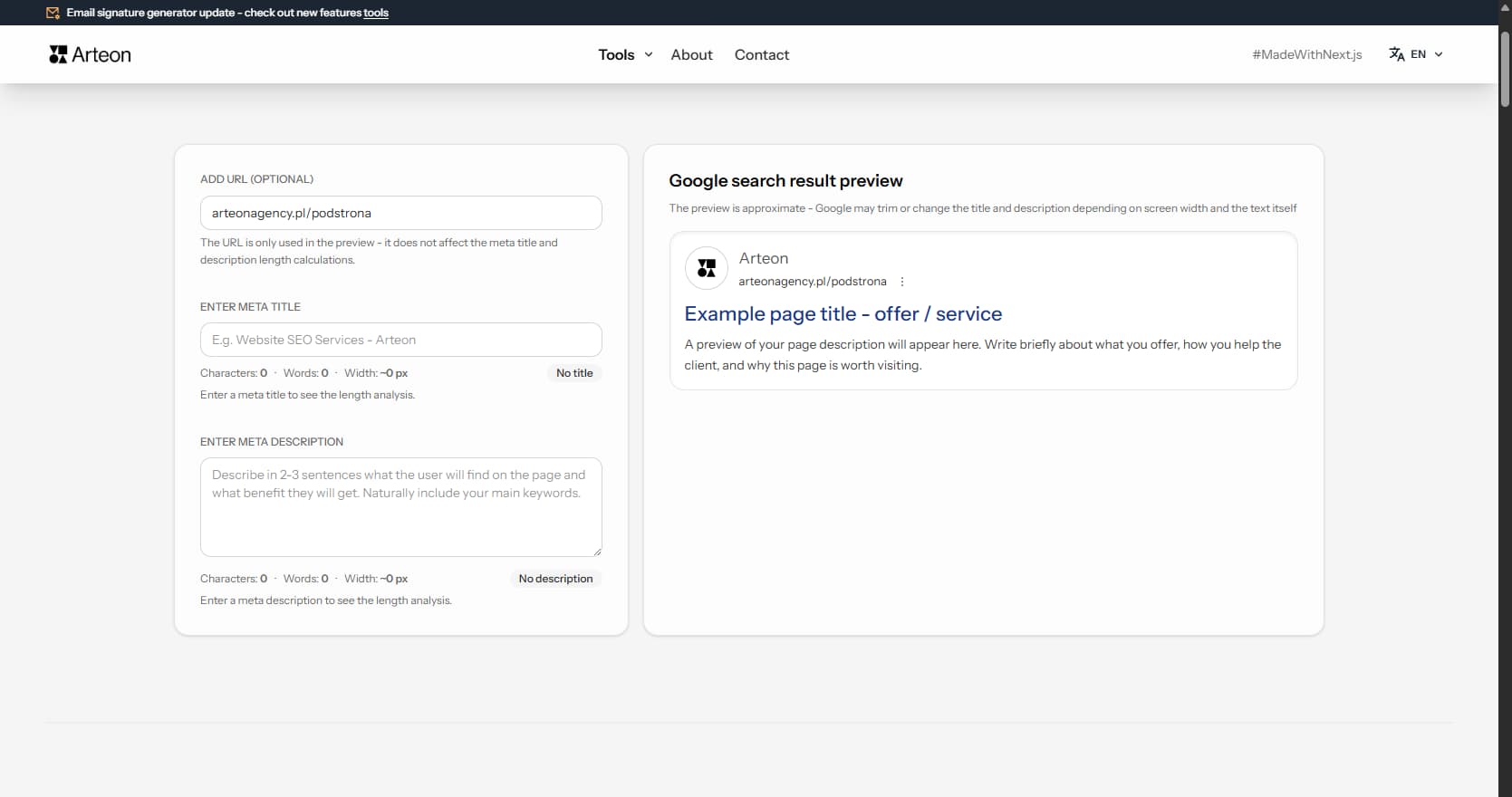The height and width of the screenshot is (797, 1512).
Task: Click the page vertical scrollbar
Action: pos(1505,69)
